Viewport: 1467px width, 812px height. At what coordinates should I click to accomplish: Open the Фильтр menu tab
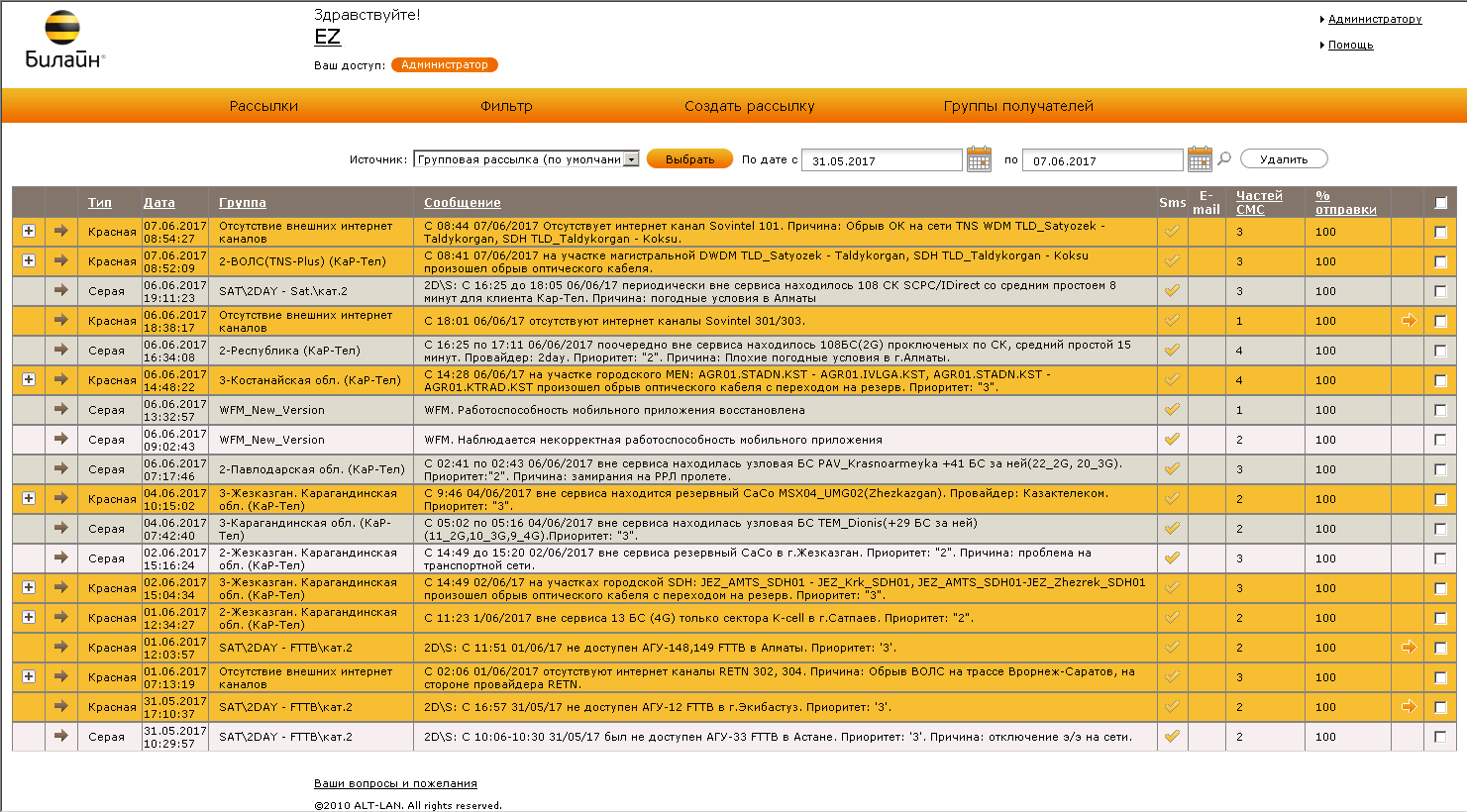click(506, 106)
